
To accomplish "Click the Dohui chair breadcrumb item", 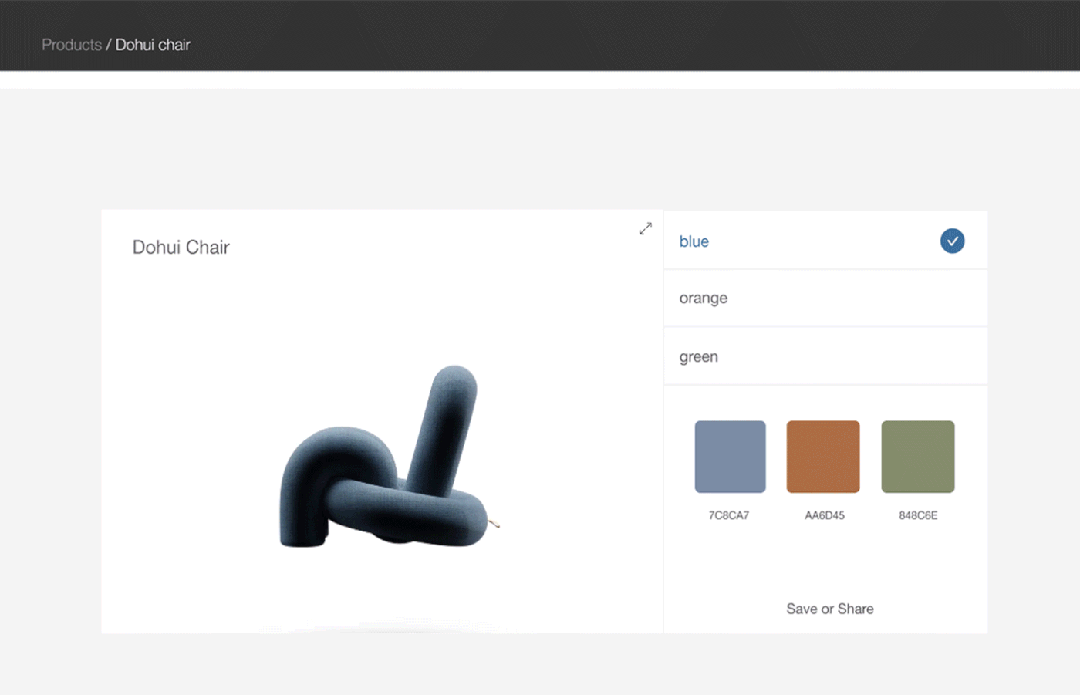I will (x=153, y=45).
